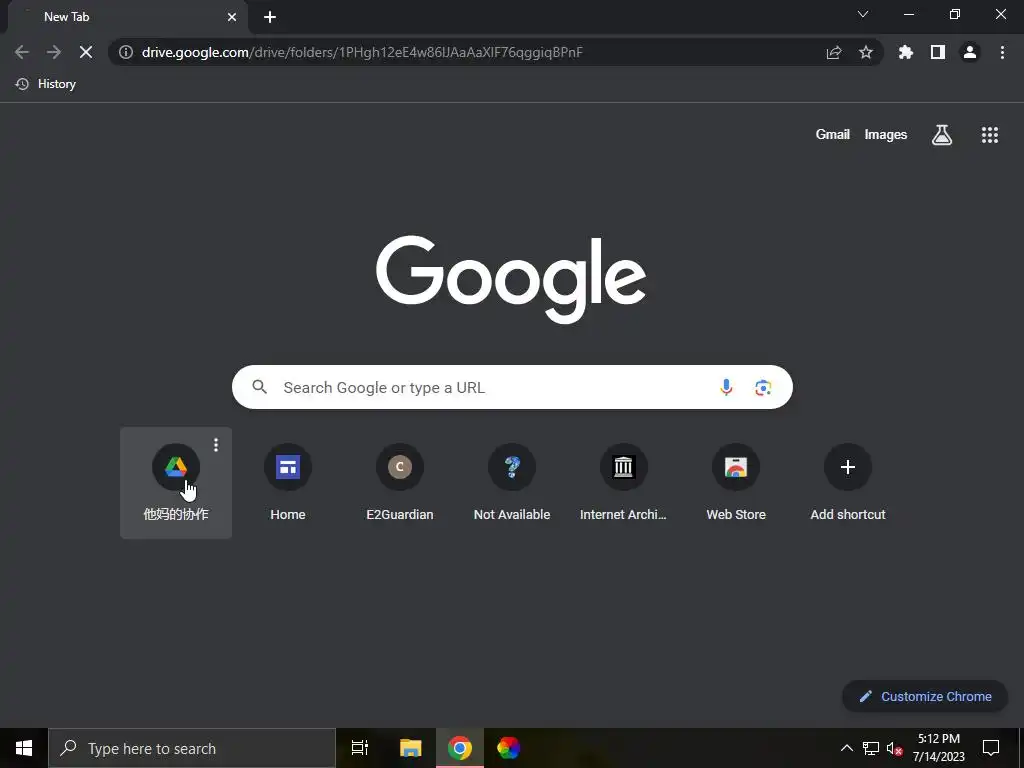Add a new shortcut tile
Image resolution: width=1024 pixels, height=768 pixels.
pyautogui.click(x=848, y=483)
